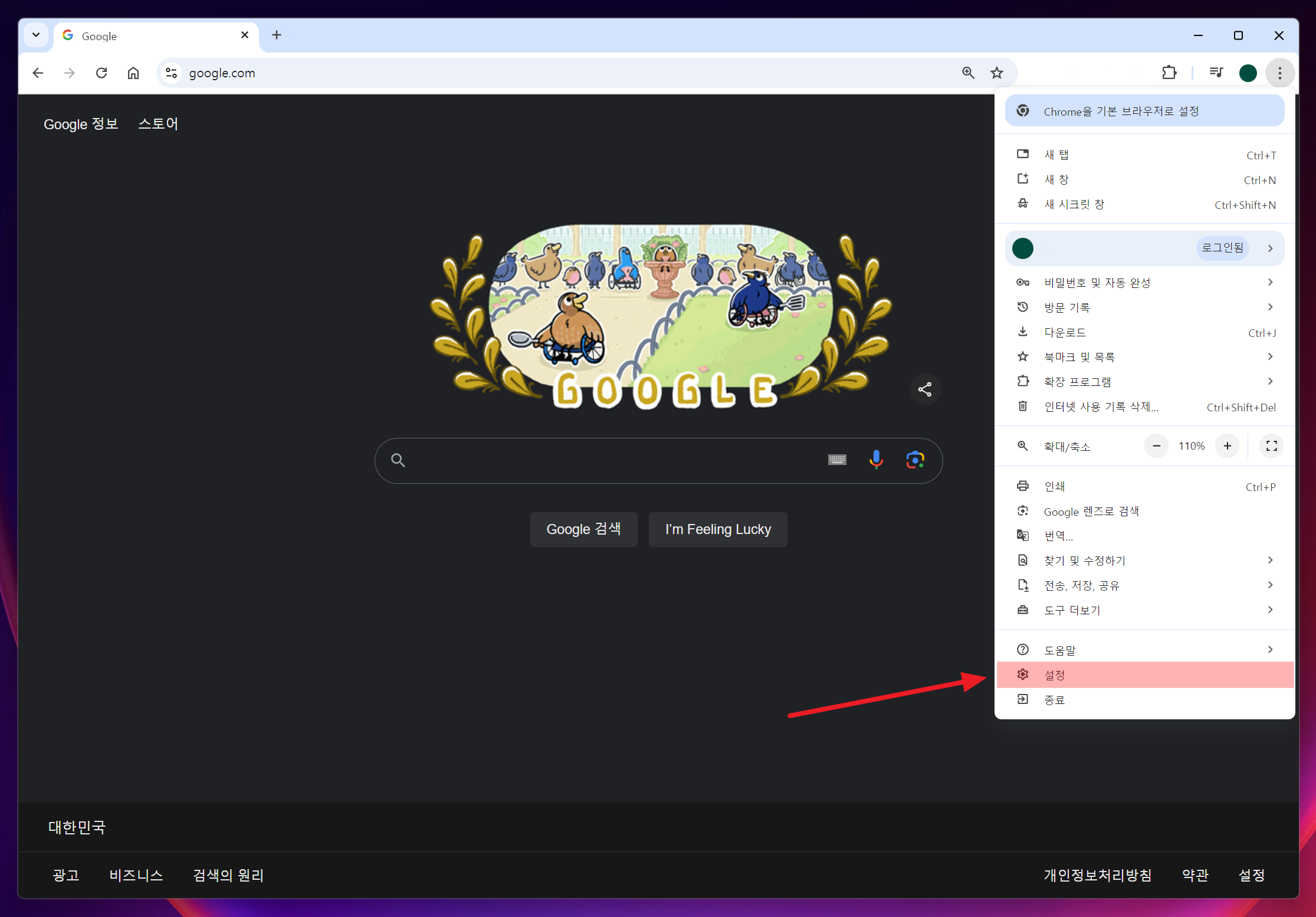Open the tab search dropdown arrow
Screen dimensions: 1316x917
pos(36,35)
